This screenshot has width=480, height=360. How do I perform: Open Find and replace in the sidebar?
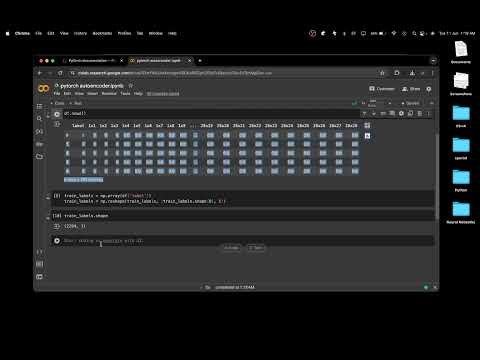(39, 119)
